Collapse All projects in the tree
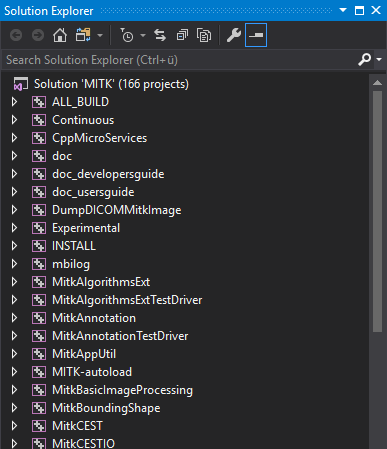The image size is (387, 449). tap(182, 35)
